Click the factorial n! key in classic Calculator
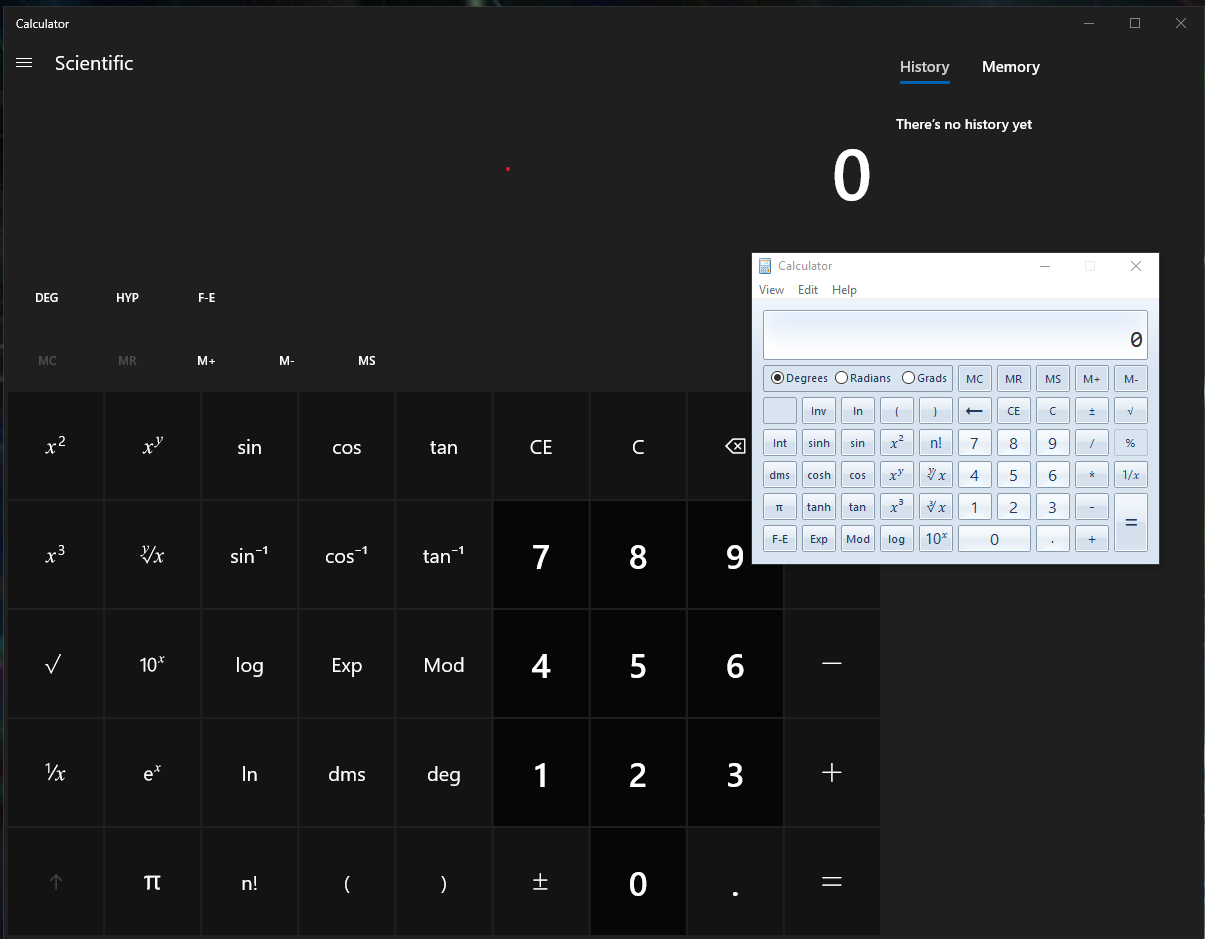 coord(935,442)
